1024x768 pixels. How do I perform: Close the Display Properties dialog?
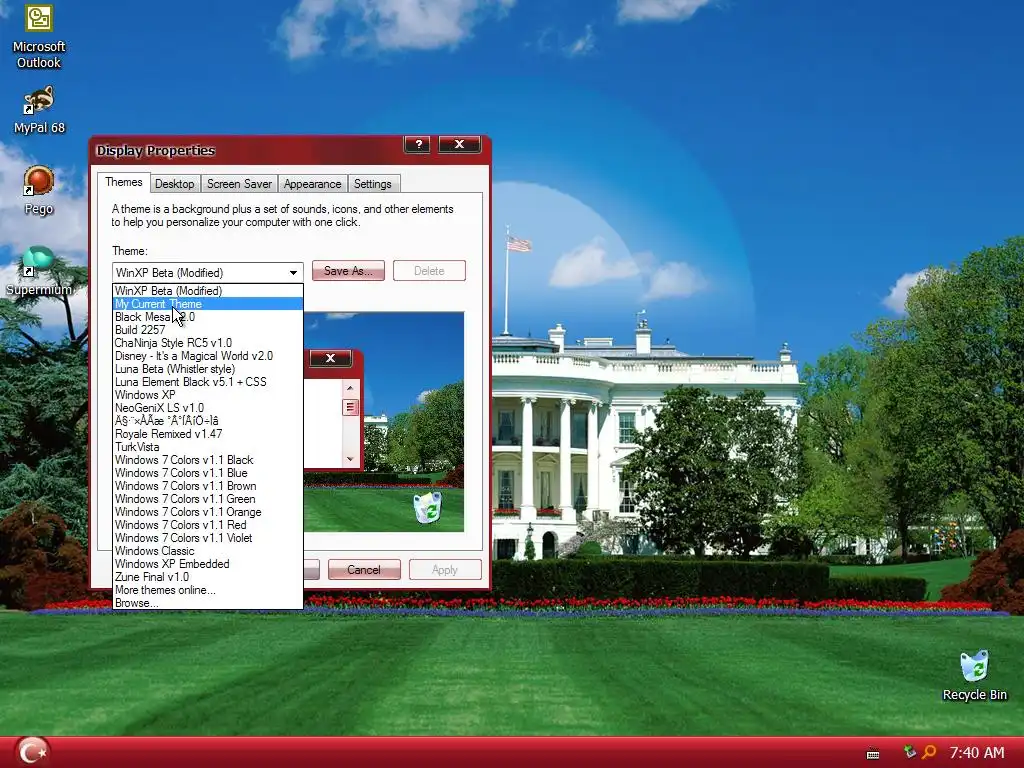[459, 144]
